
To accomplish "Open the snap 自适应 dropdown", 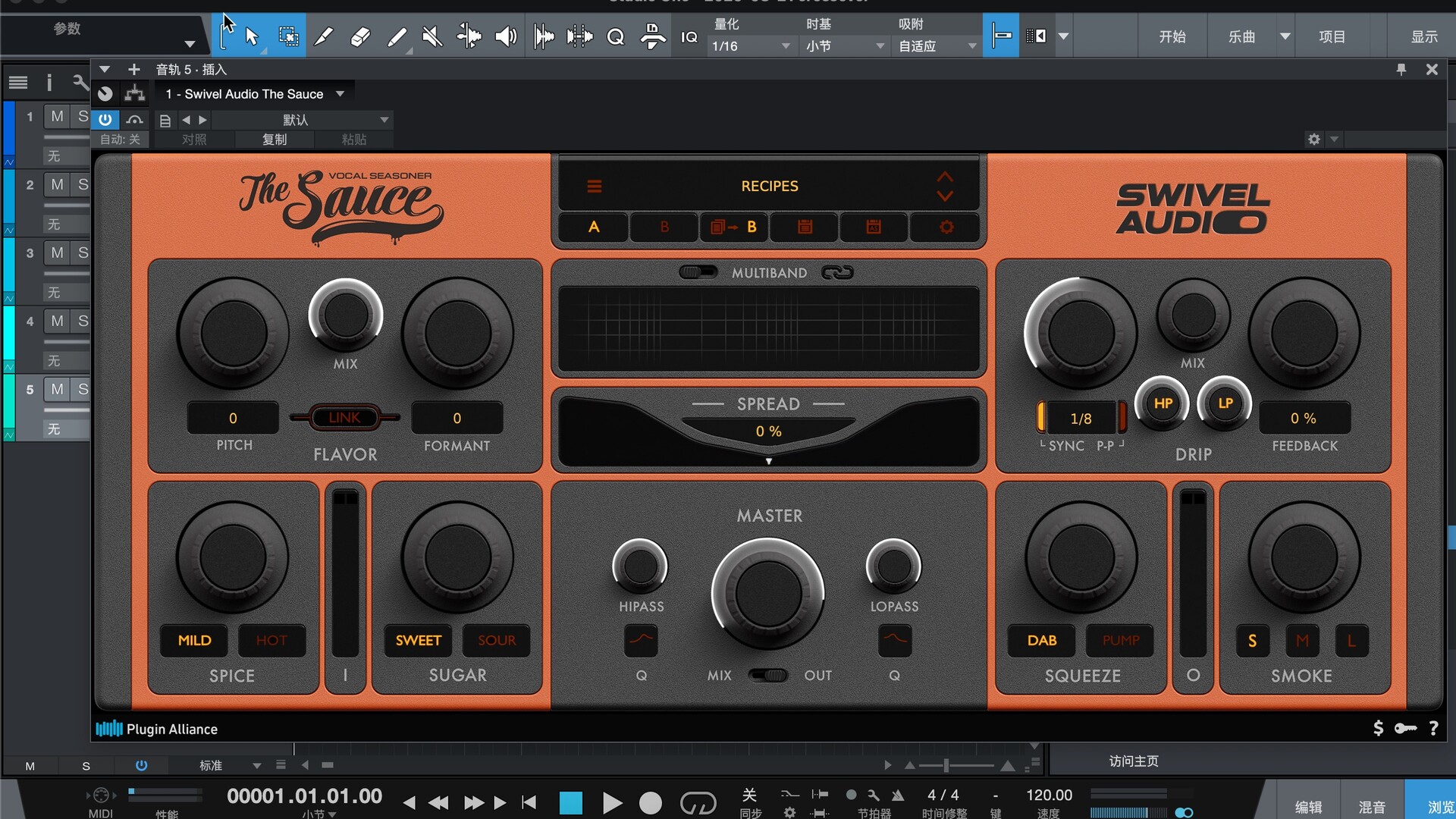I will pos(938,46).
